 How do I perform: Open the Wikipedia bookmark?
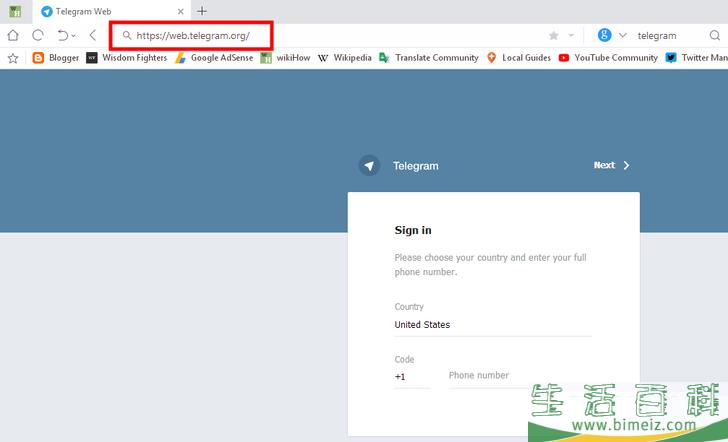(x=345, y=58)
